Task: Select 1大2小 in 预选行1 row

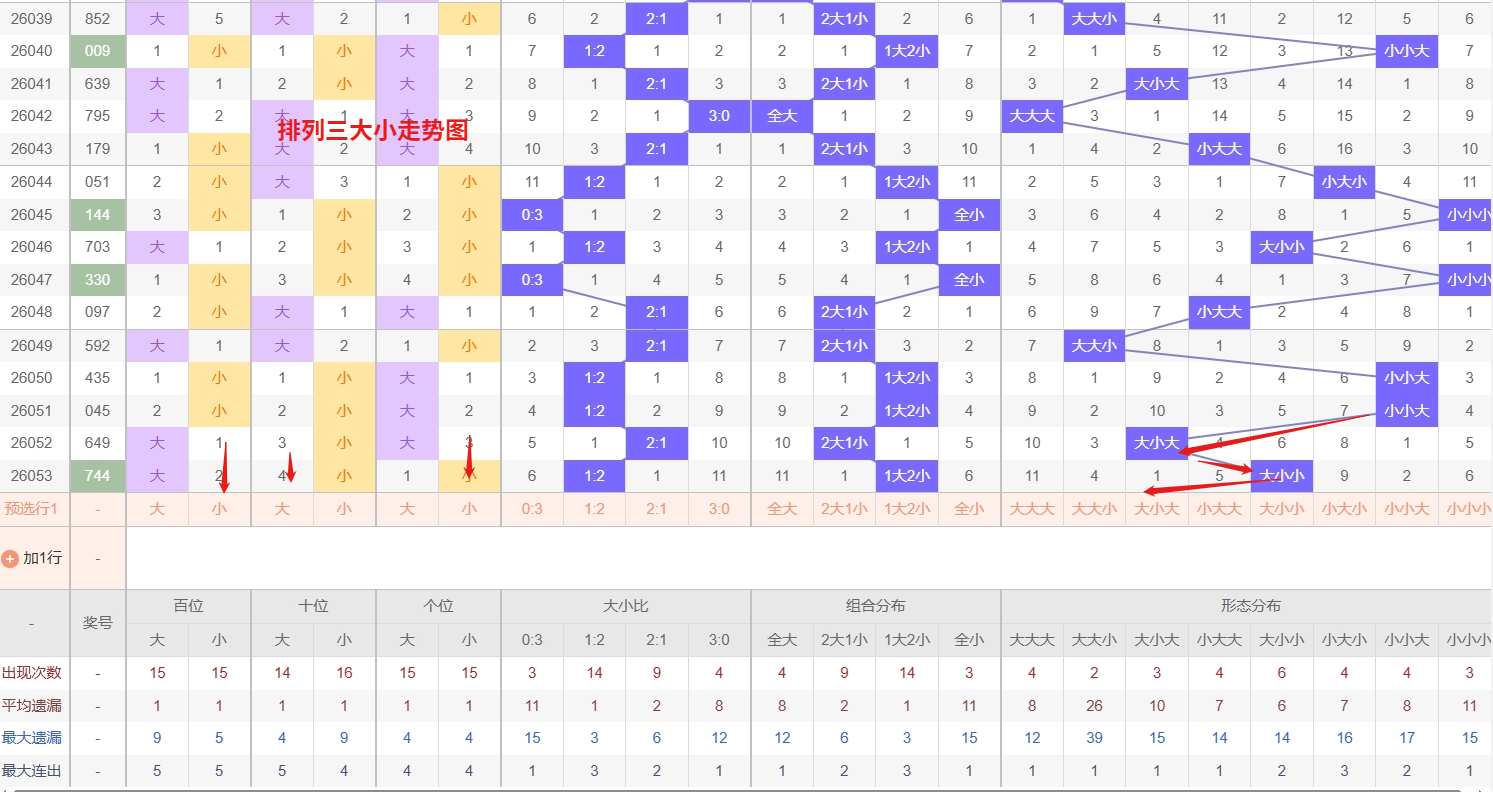Action: point(906,508)
